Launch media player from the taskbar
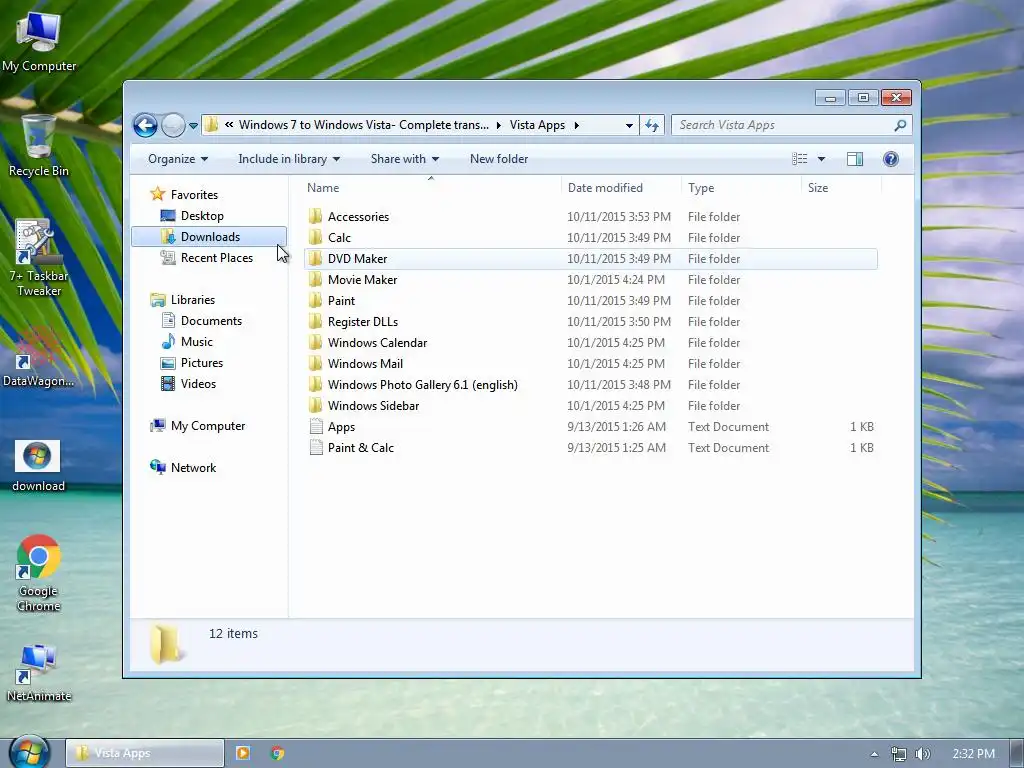1024x768 pixels. pos(243,753)
